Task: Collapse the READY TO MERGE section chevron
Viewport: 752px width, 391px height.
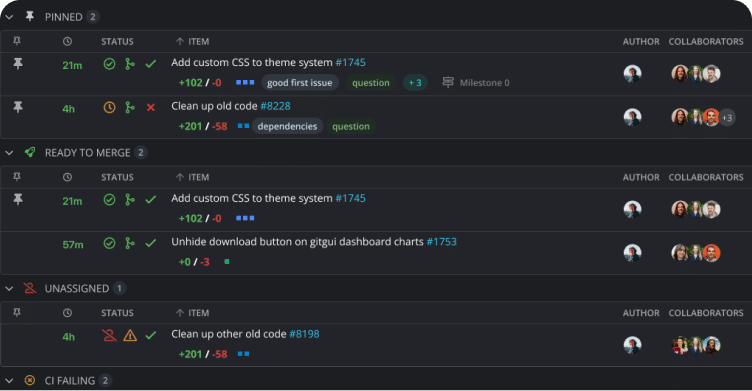Action: 9,153
